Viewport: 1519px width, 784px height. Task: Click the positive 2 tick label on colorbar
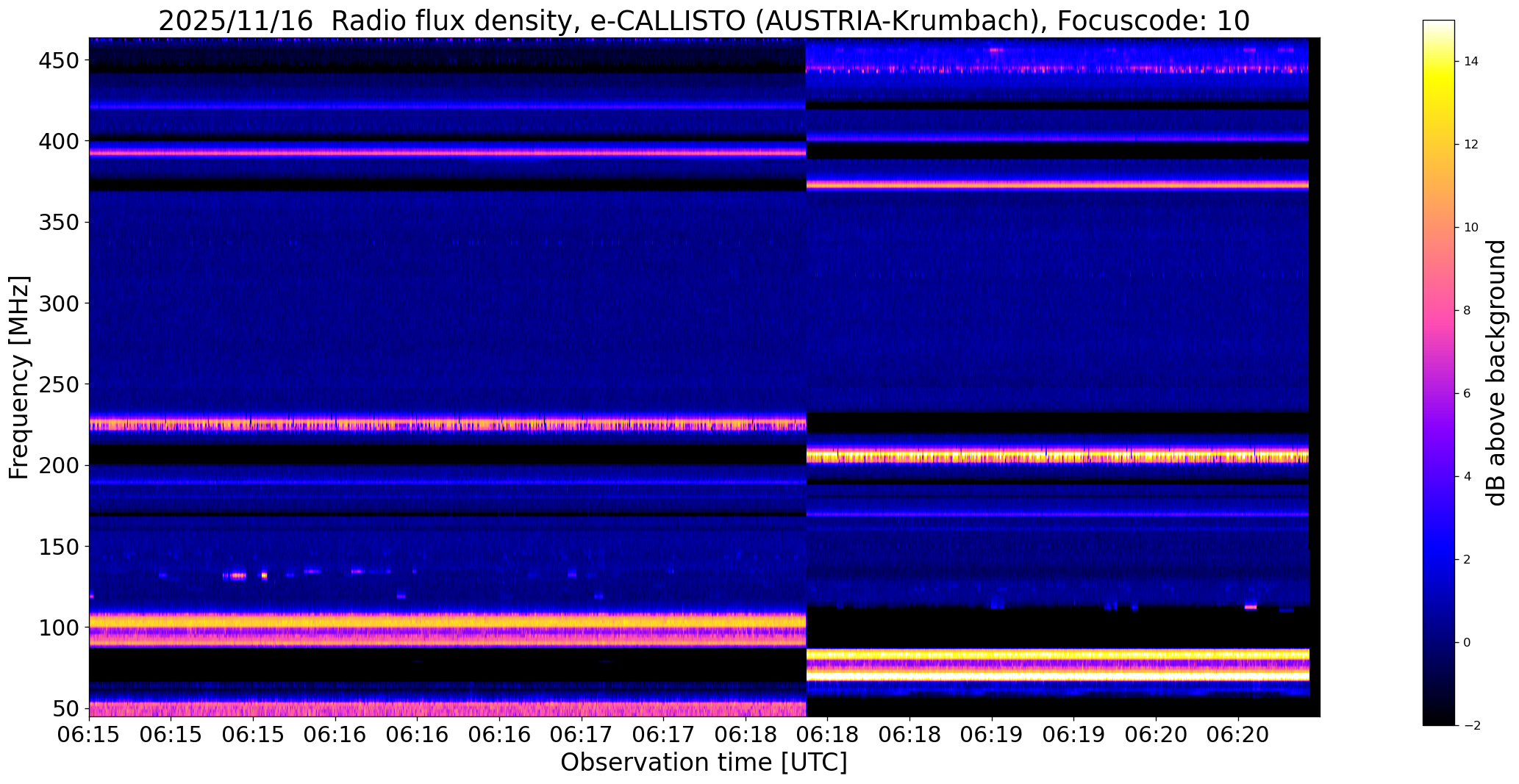[1467, 560]
